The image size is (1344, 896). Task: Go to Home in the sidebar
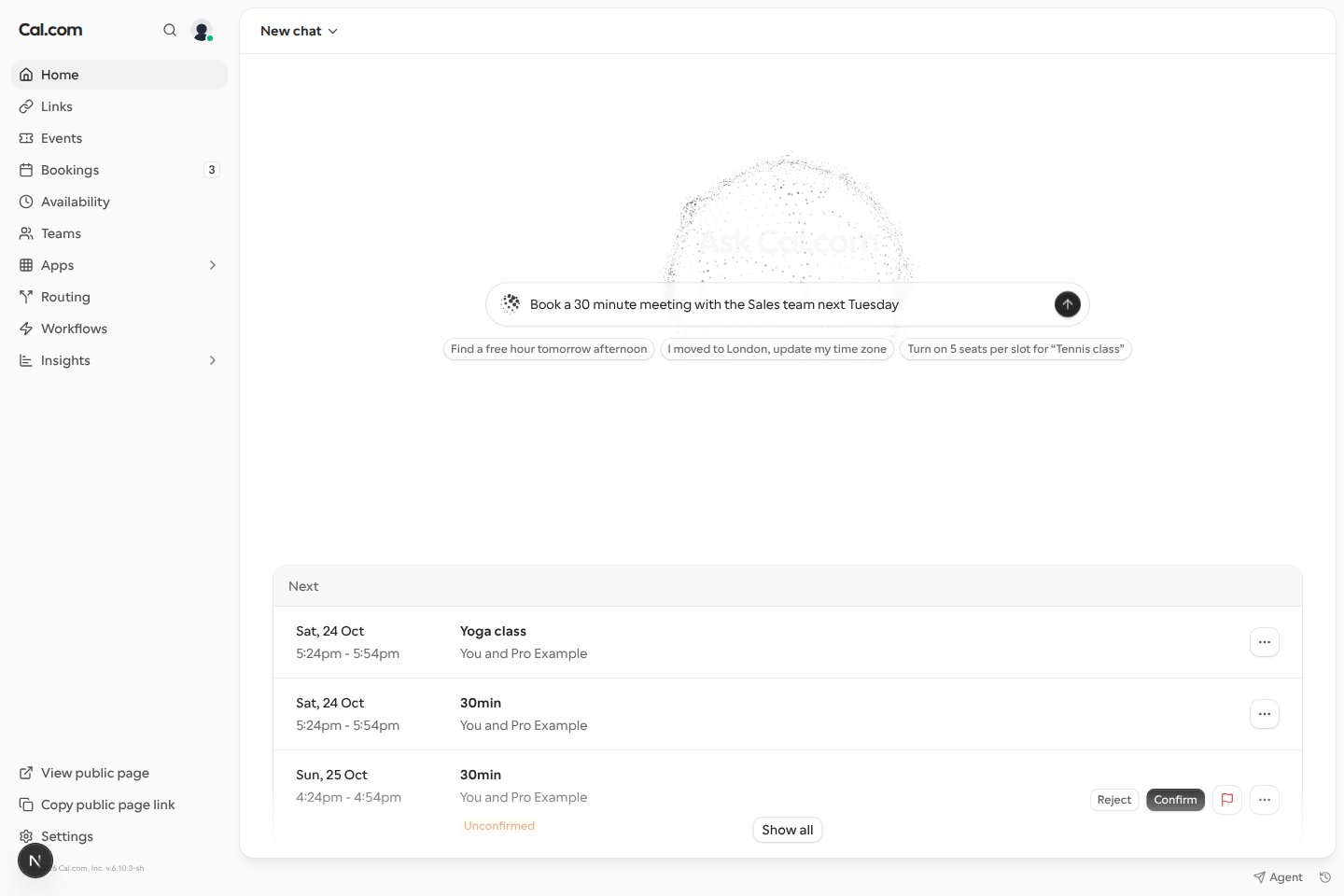119,75
